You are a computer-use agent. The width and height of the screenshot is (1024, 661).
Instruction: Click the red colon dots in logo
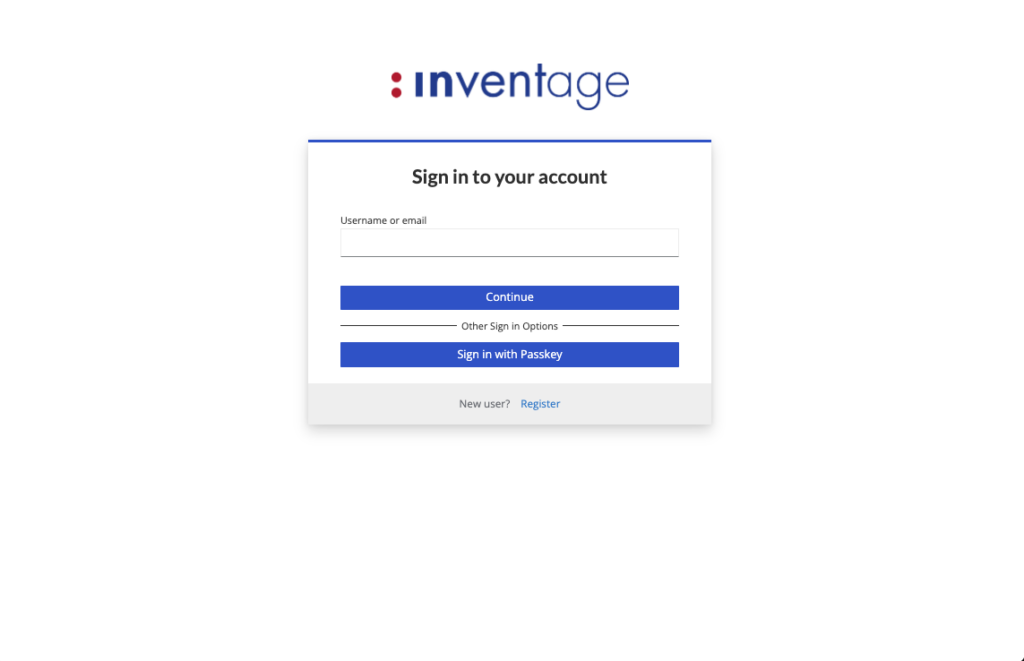pos(396,85)
